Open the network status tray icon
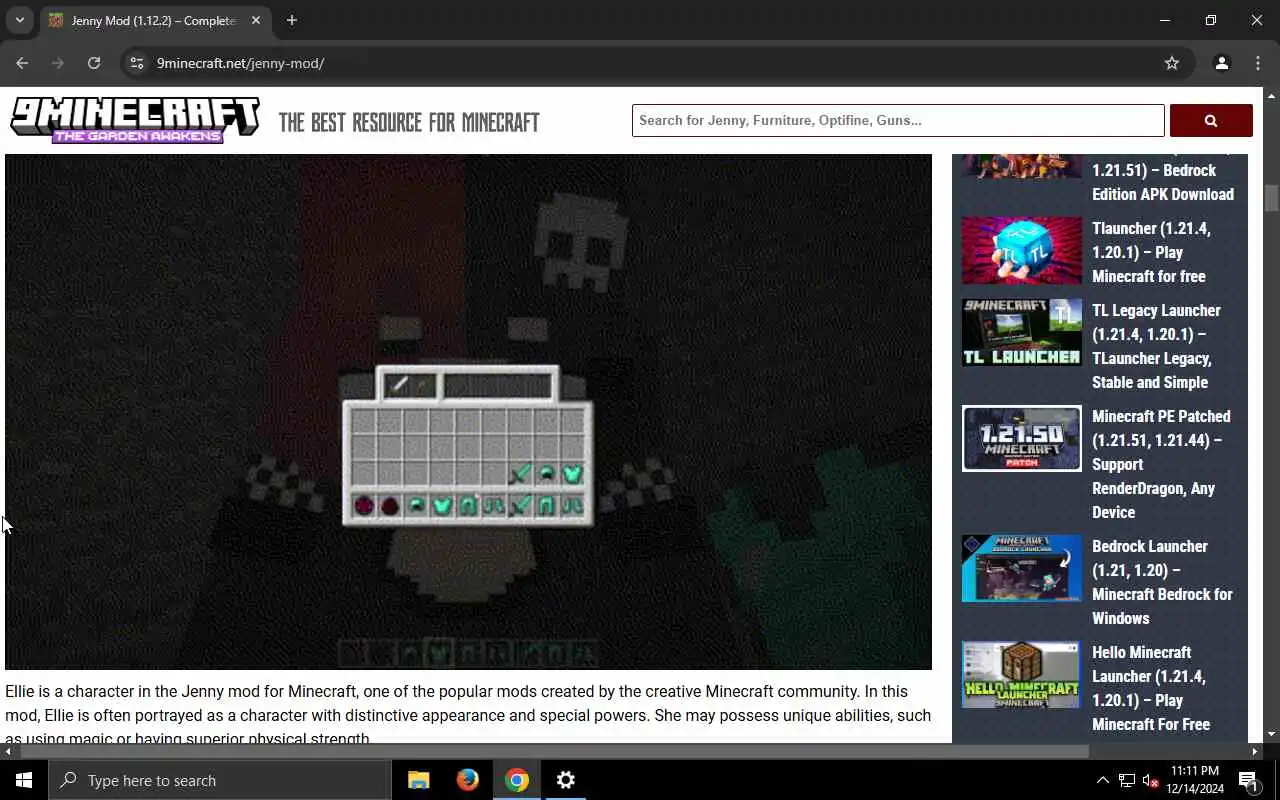 pyautogui.click(x=1127, y=780)
